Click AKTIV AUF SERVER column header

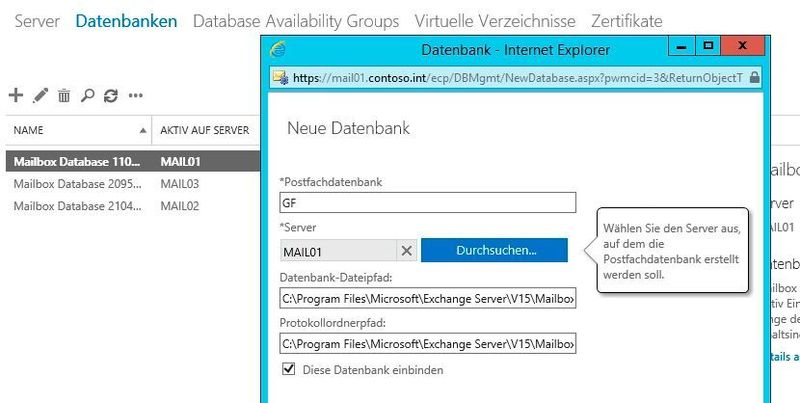point(205,131)
